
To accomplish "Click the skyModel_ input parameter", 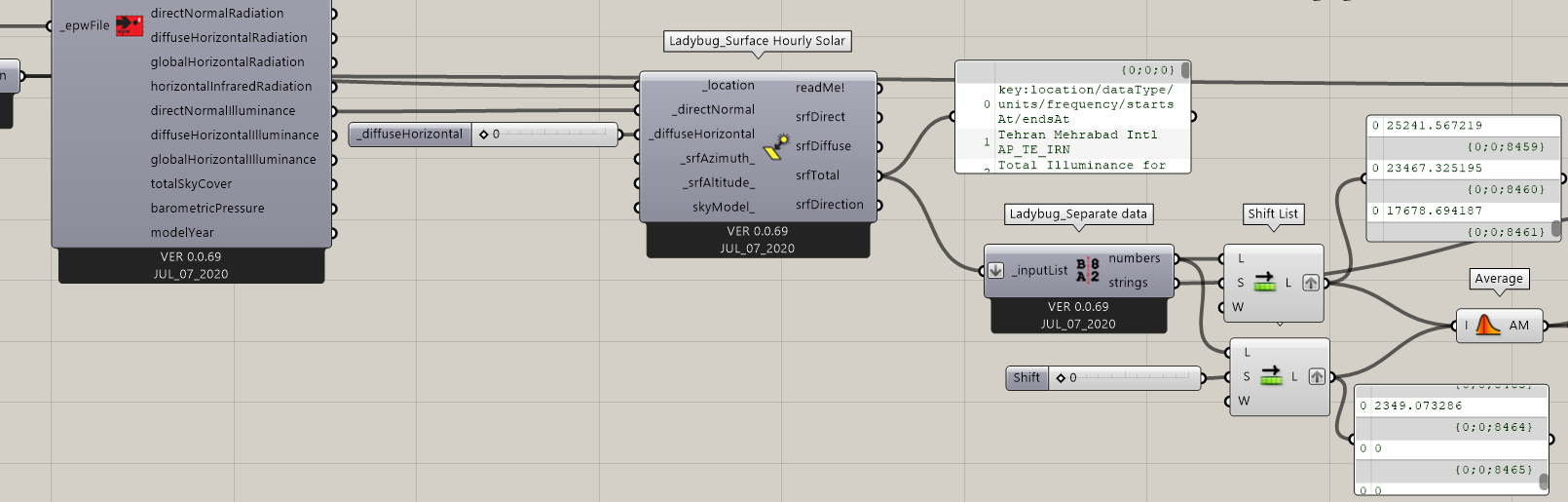I will click(x=724, y=207).
